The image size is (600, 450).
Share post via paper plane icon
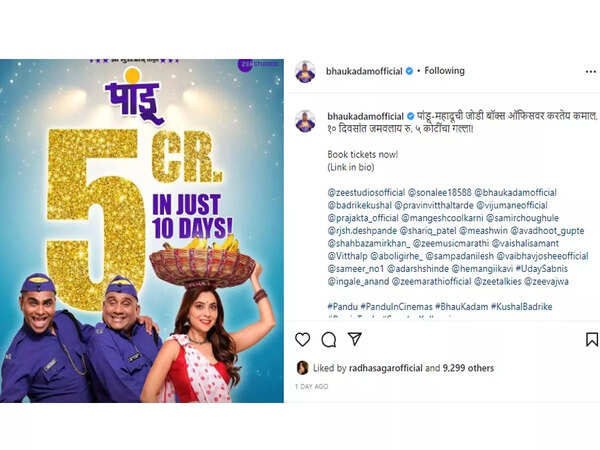(x=355, y=339)
